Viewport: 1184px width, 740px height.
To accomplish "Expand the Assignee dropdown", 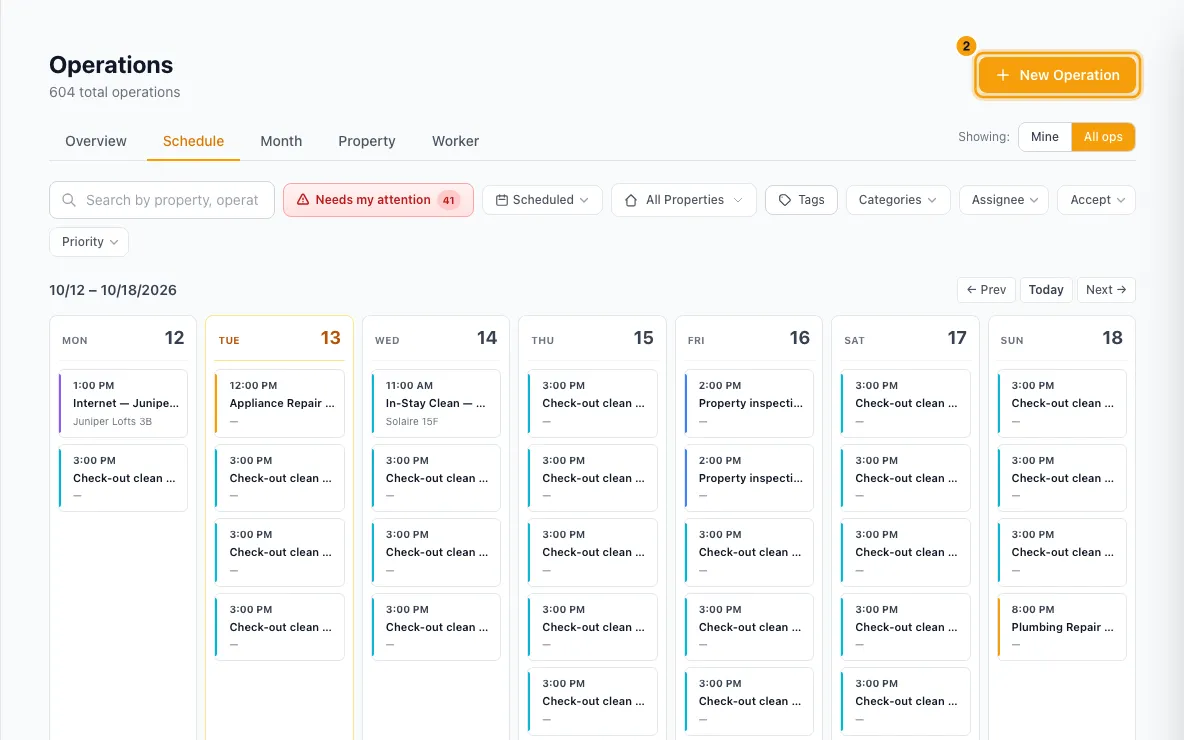I will pos(1004,200).
